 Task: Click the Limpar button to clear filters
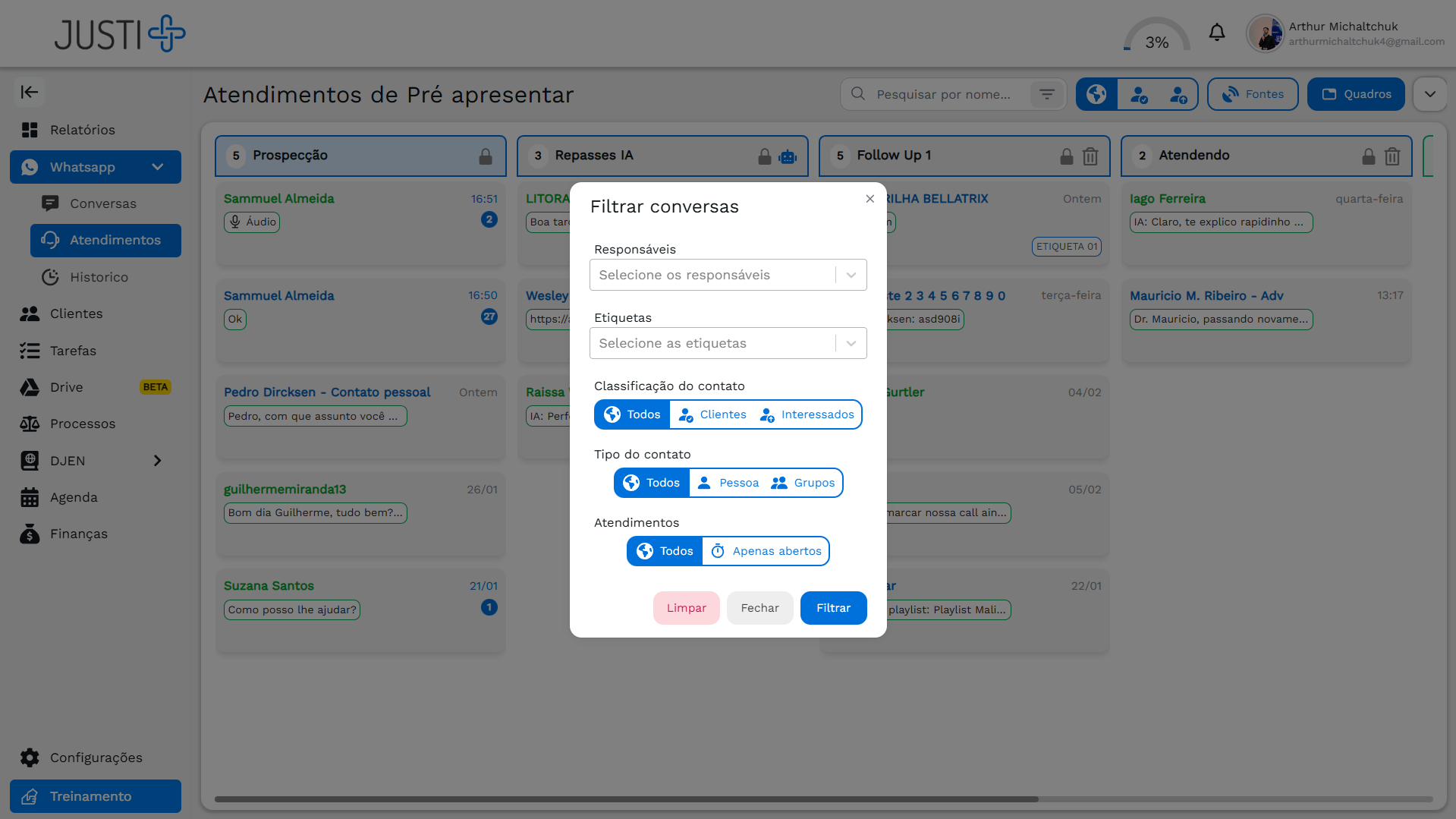686,607
